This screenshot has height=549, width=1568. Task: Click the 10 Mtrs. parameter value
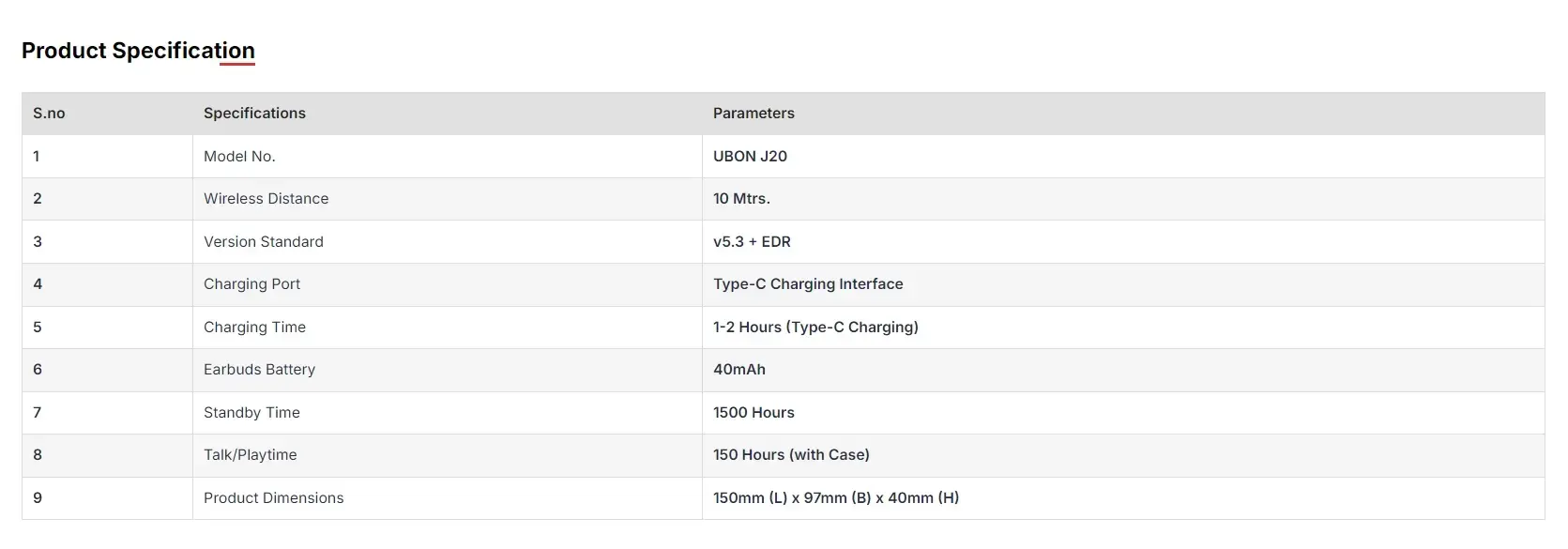[741, 199]
